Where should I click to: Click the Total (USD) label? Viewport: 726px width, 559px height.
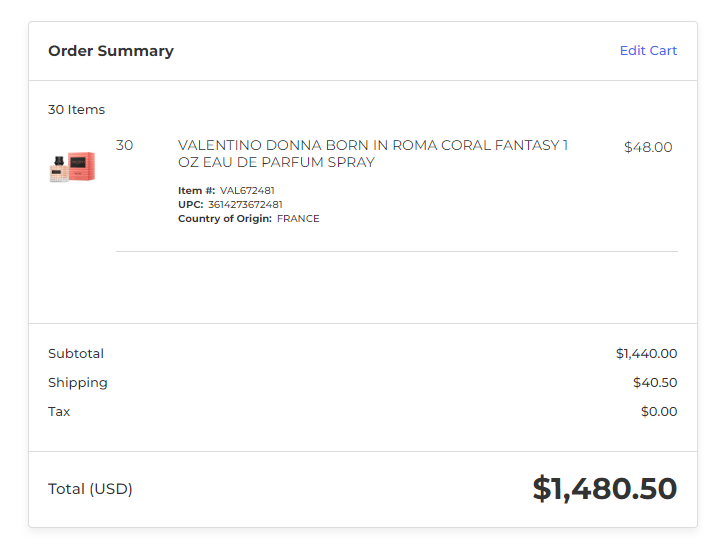(x=90, y=489)
